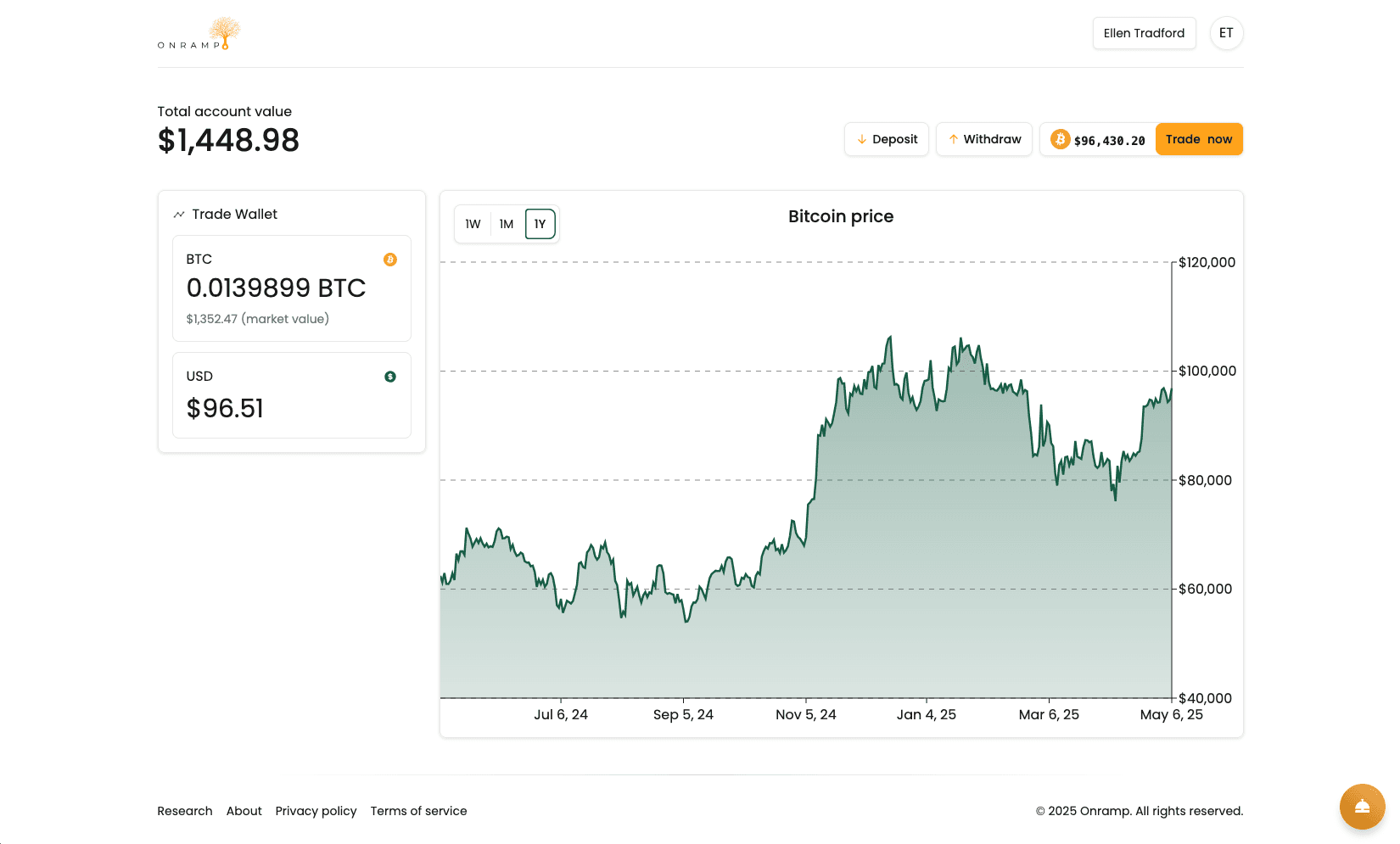Click the Onramp tree logo
The width and height of the screenshot is (1400, 844).
coord(200,34)
